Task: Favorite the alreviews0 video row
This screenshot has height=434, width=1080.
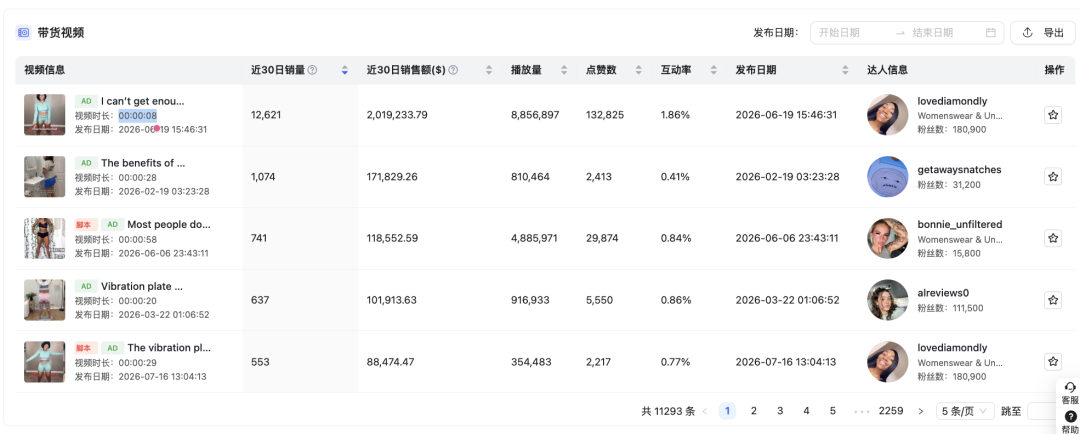Action: pos(1052,300)
